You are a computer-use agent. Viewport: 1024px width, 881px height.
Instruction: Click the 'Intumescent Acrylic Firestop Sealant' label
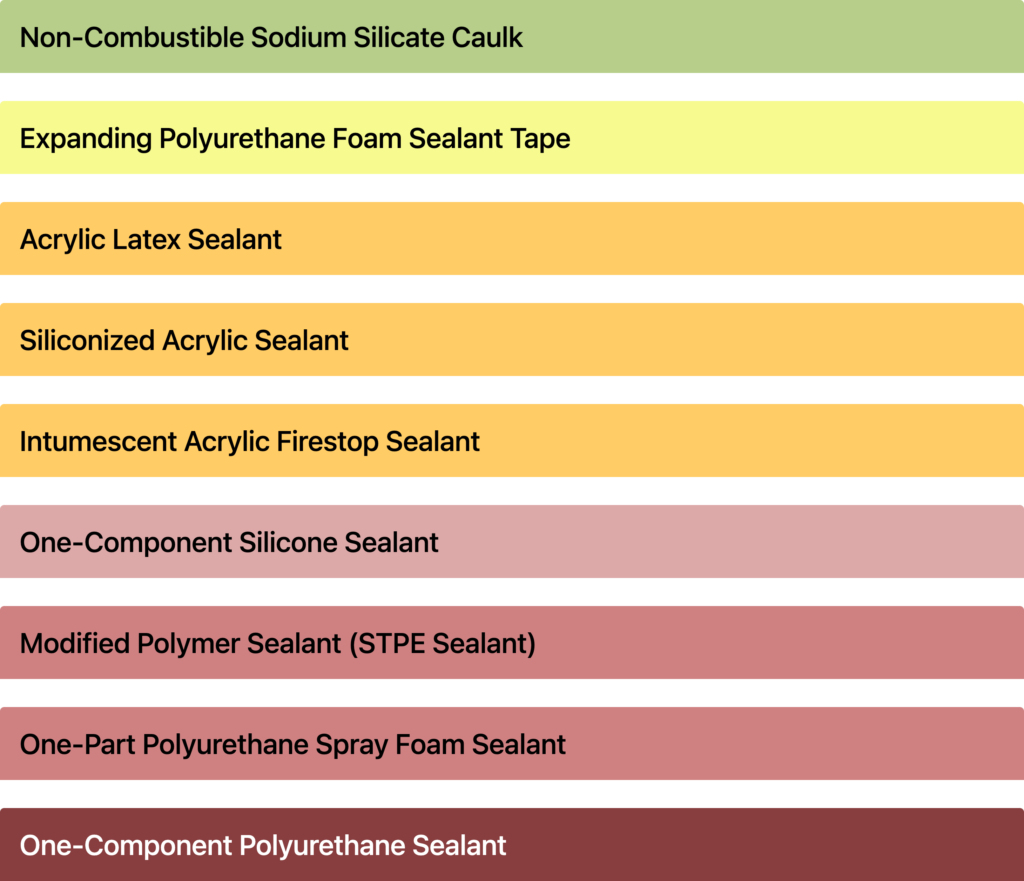(249, 441)
